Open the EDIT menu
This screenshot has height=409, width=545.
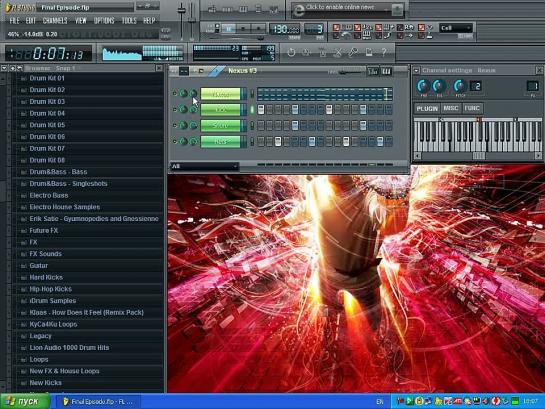coord(31,21)
